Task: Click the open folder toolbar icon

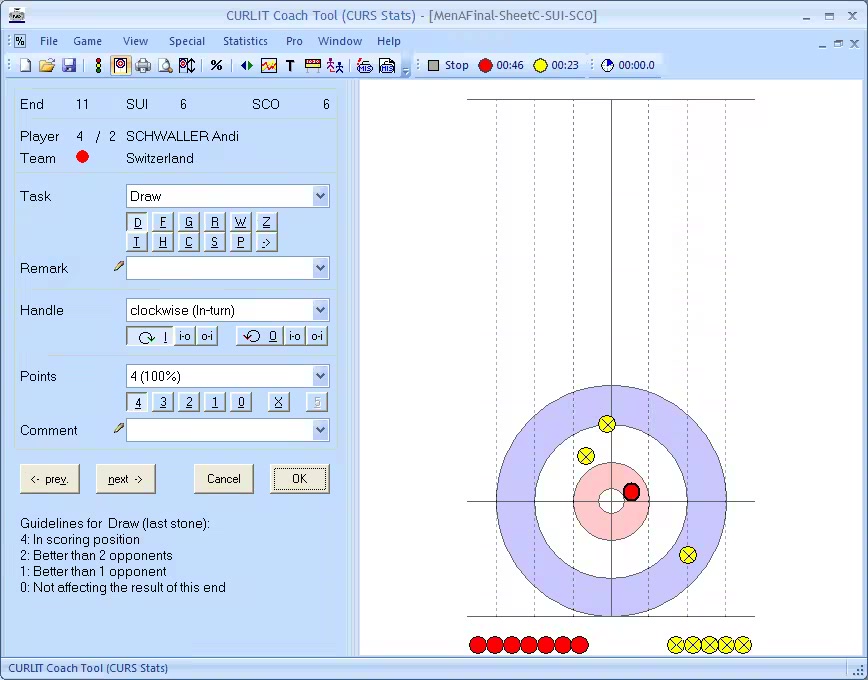Action: [x=47, y=66]
